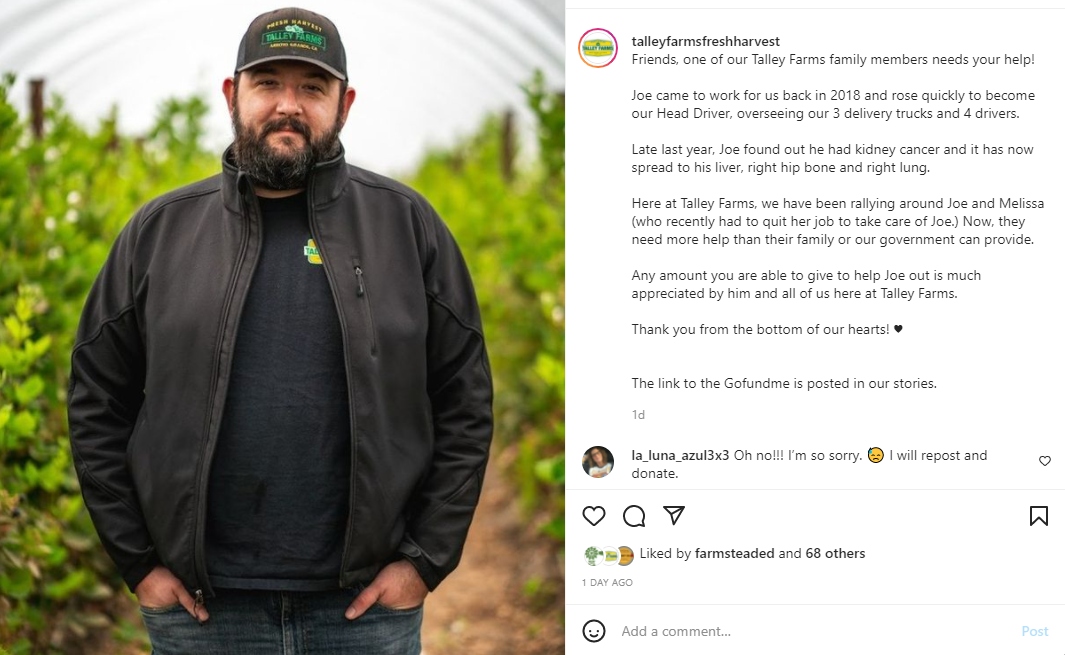Share the post via paper plane icon
1065x655 pixels.
[x=674, y=515]
